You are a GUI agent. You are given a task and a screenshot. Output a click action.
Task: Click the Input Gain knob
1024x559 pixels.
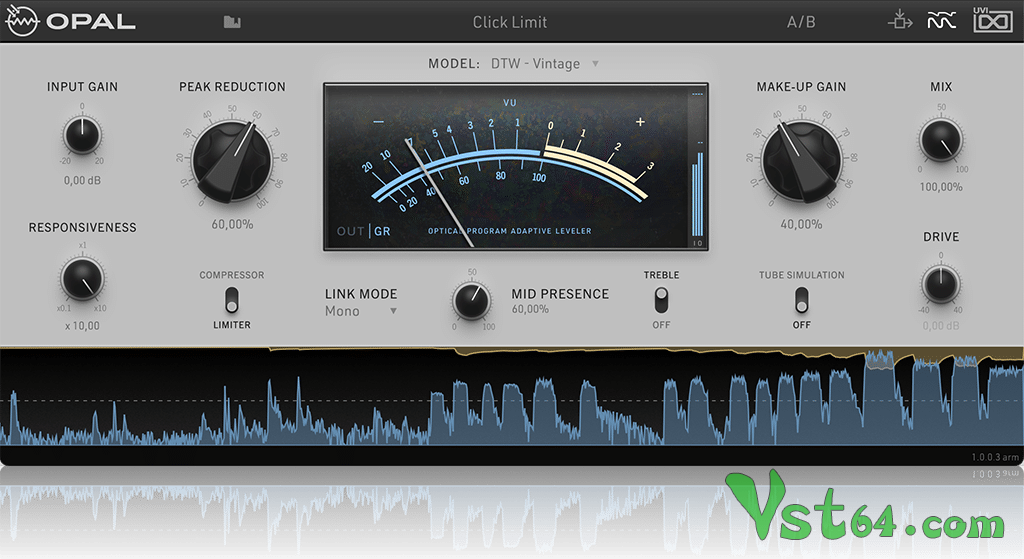[x=82, y=135]
